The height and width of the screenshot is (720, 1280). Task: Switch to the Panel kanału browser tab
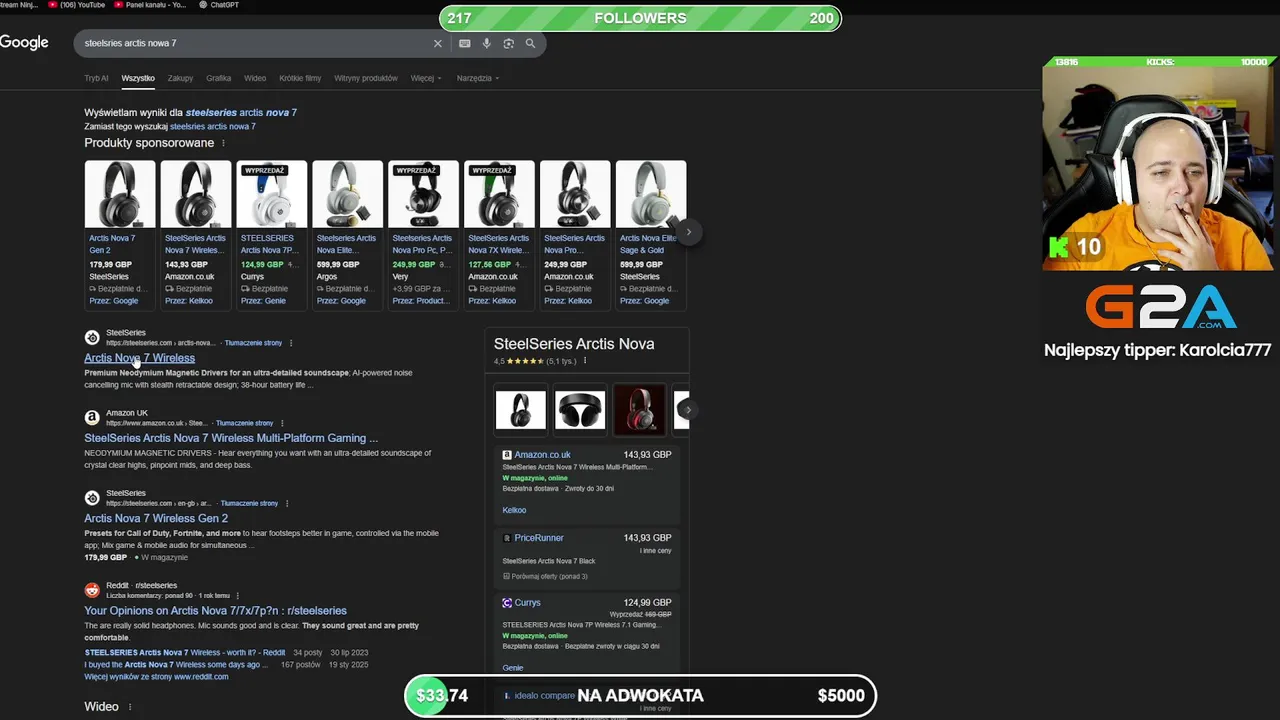pos(151,5)
